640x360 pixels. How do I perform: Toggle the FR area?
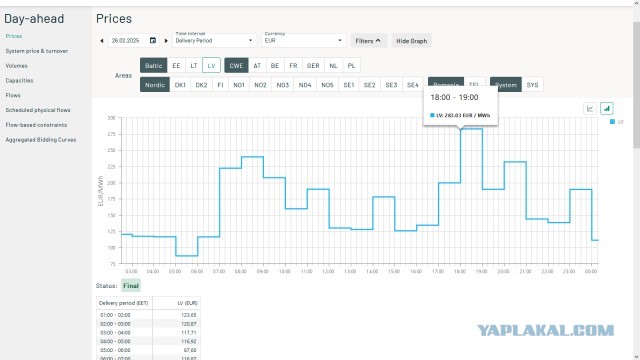point(293,65)
